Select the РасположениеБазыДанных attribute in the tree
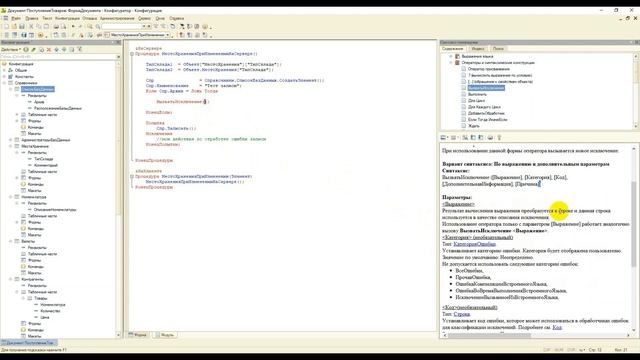 [x=58, y=108]
